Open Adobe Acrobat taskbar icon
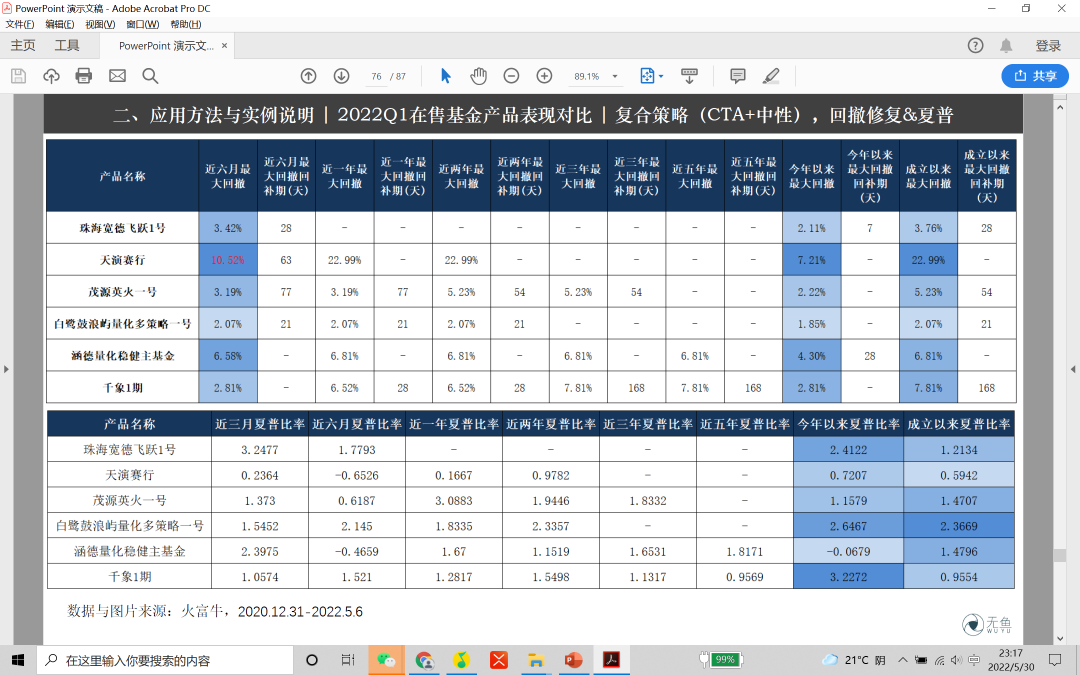Screen dimensions: 1080x675 point(611,660)
